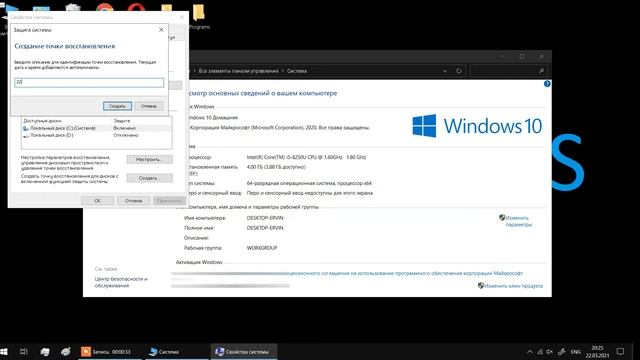Click the Изменить ключ продукта link
The width and height of the screenshot is (640, 360).
[x=513, y=286]
